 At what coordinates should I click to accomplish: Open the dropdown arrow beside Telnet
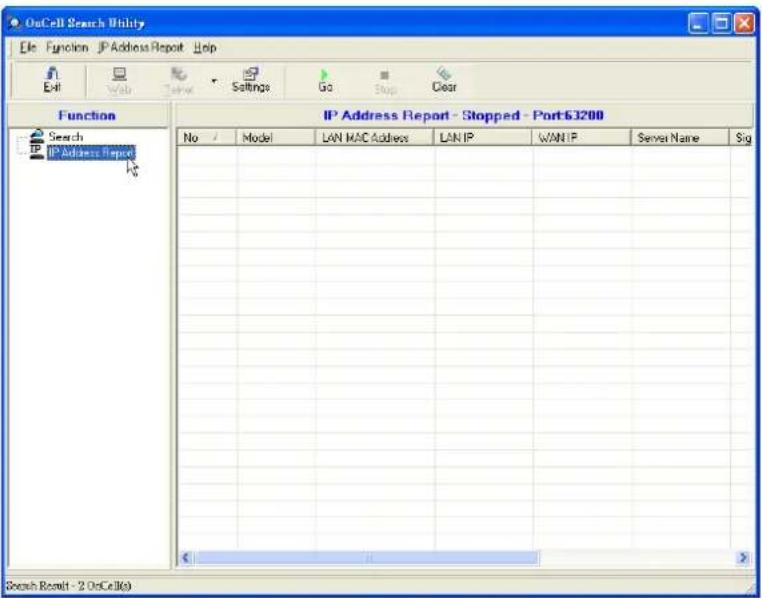click(x=214, y=81)
